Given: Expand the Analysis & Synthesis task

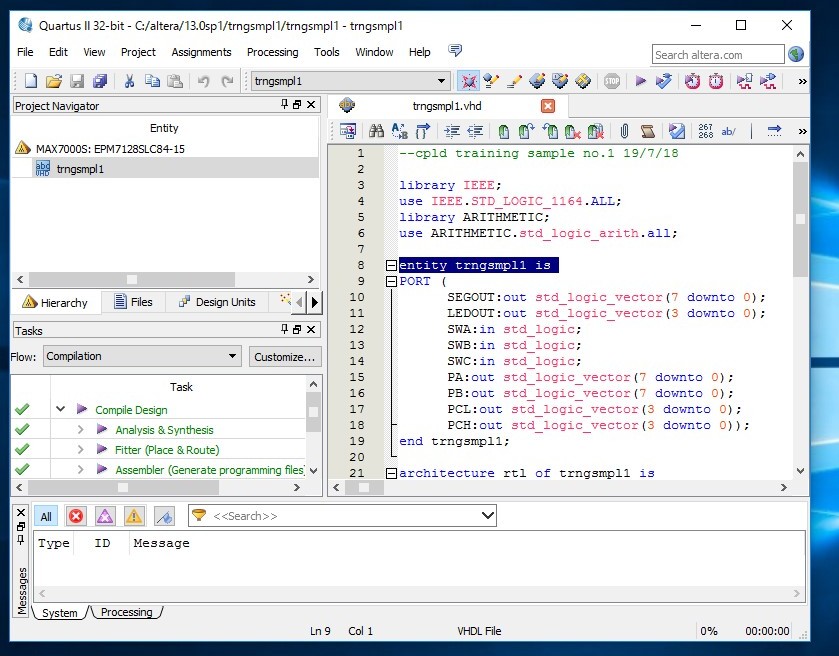Looking at the screenshot, I should [80, 430].
